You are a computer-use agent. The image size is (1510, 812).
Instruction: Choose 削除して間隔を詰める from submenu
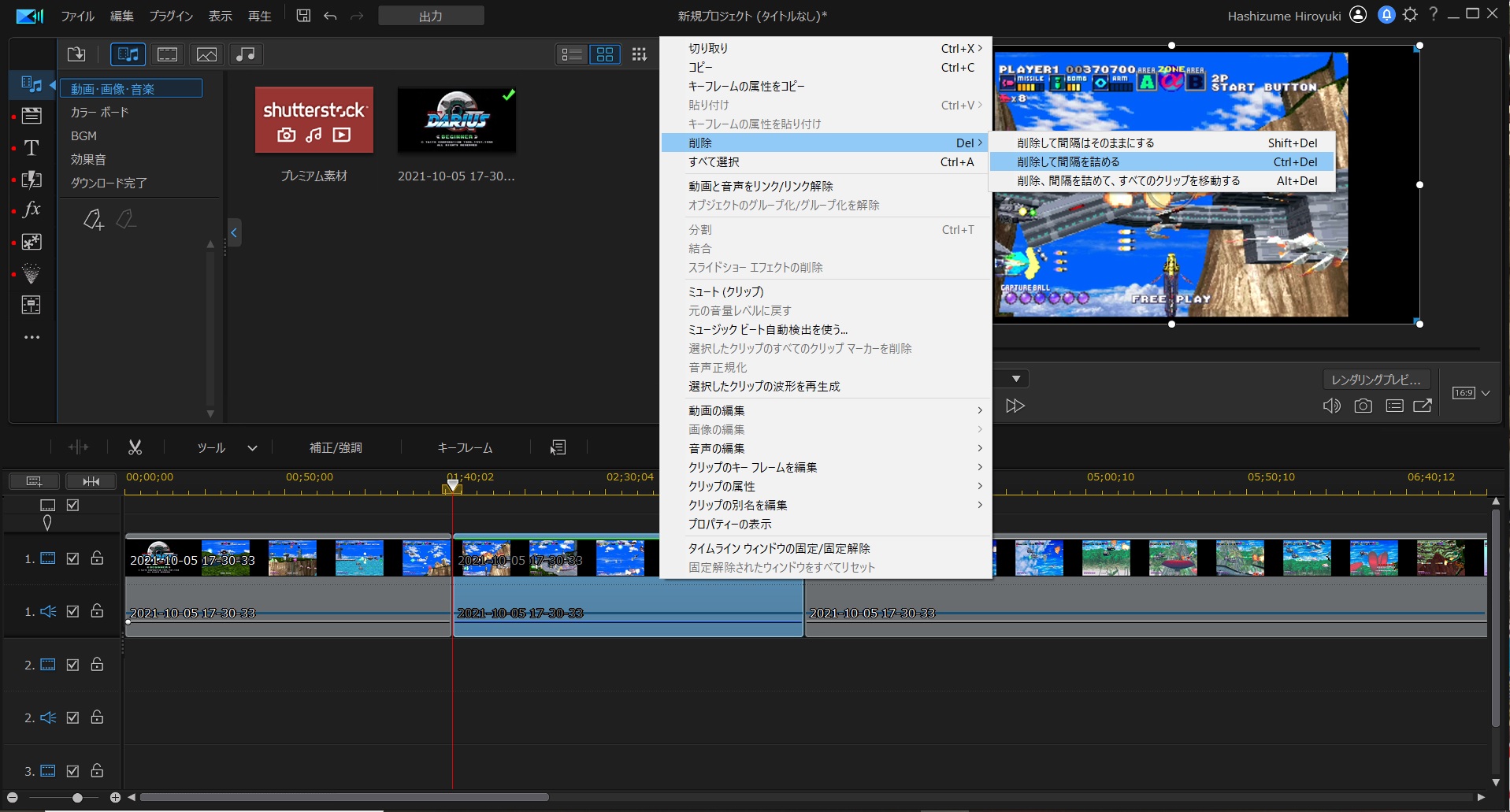coord(1161,161)
